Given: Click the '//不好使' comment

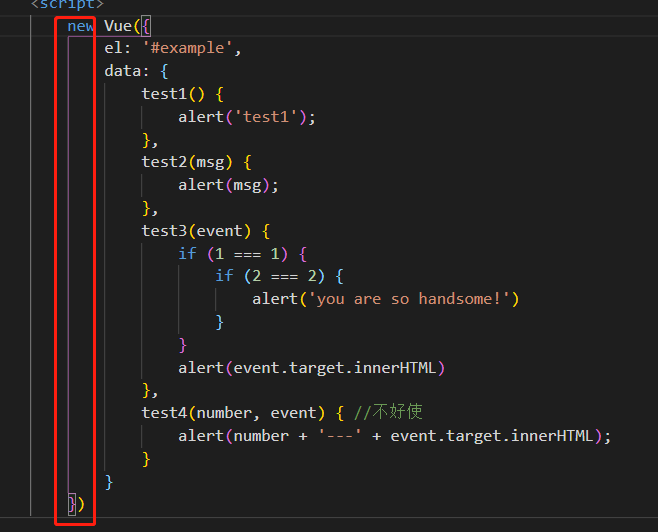Looking at the screenshot, I should [x=388, y=412].
